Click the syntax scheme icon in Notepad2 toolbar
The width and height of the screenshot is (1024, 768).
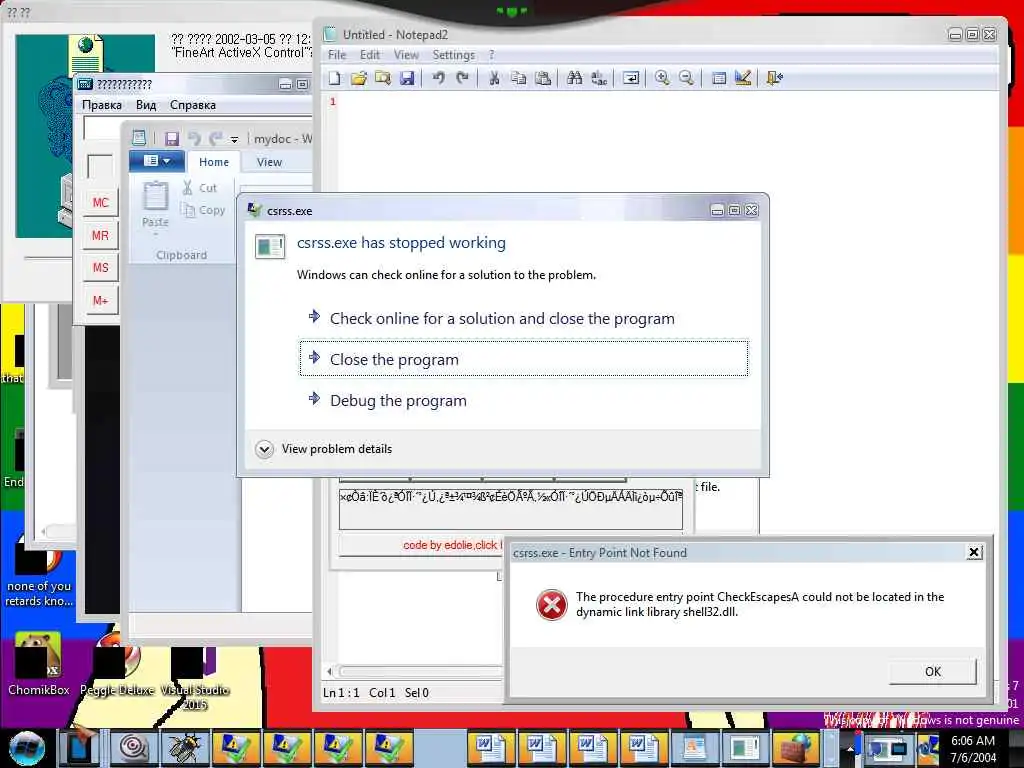[x=718, y=78]
